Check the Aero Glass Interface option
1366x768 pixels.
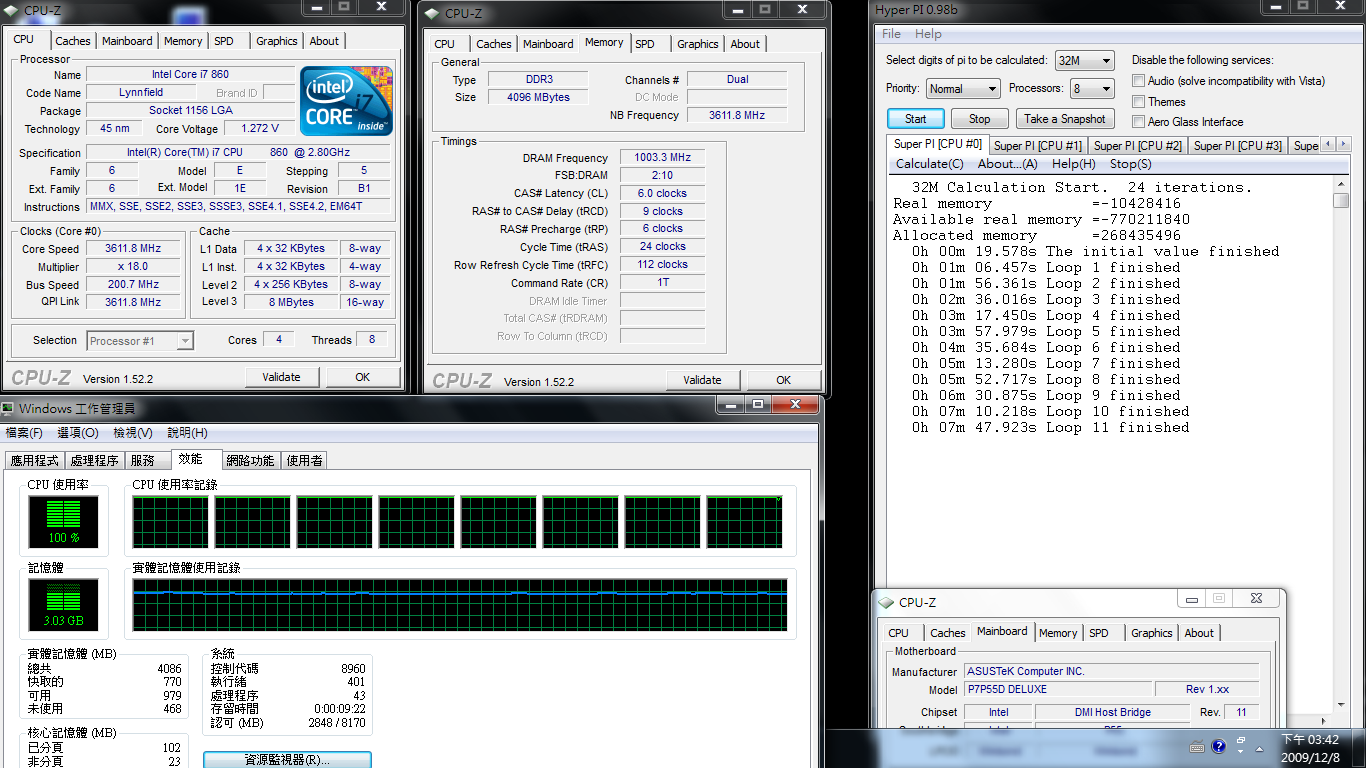pos(1138,121)
